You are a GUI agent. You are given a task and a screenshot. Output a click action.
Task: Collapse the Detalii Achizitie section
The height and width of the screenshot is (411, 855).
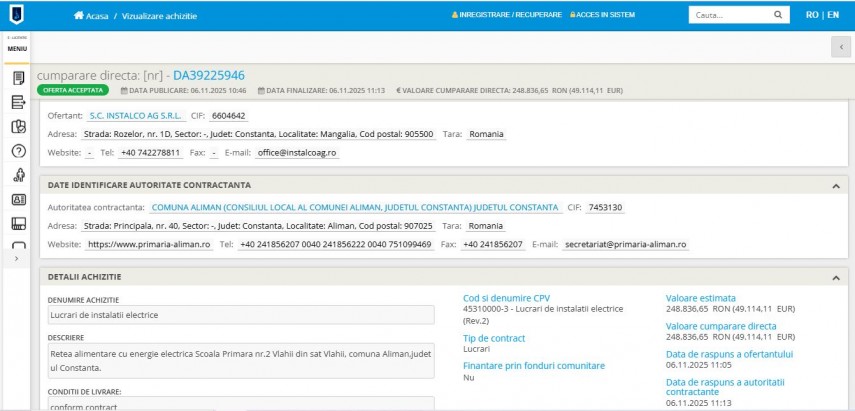tap(835, 276)
